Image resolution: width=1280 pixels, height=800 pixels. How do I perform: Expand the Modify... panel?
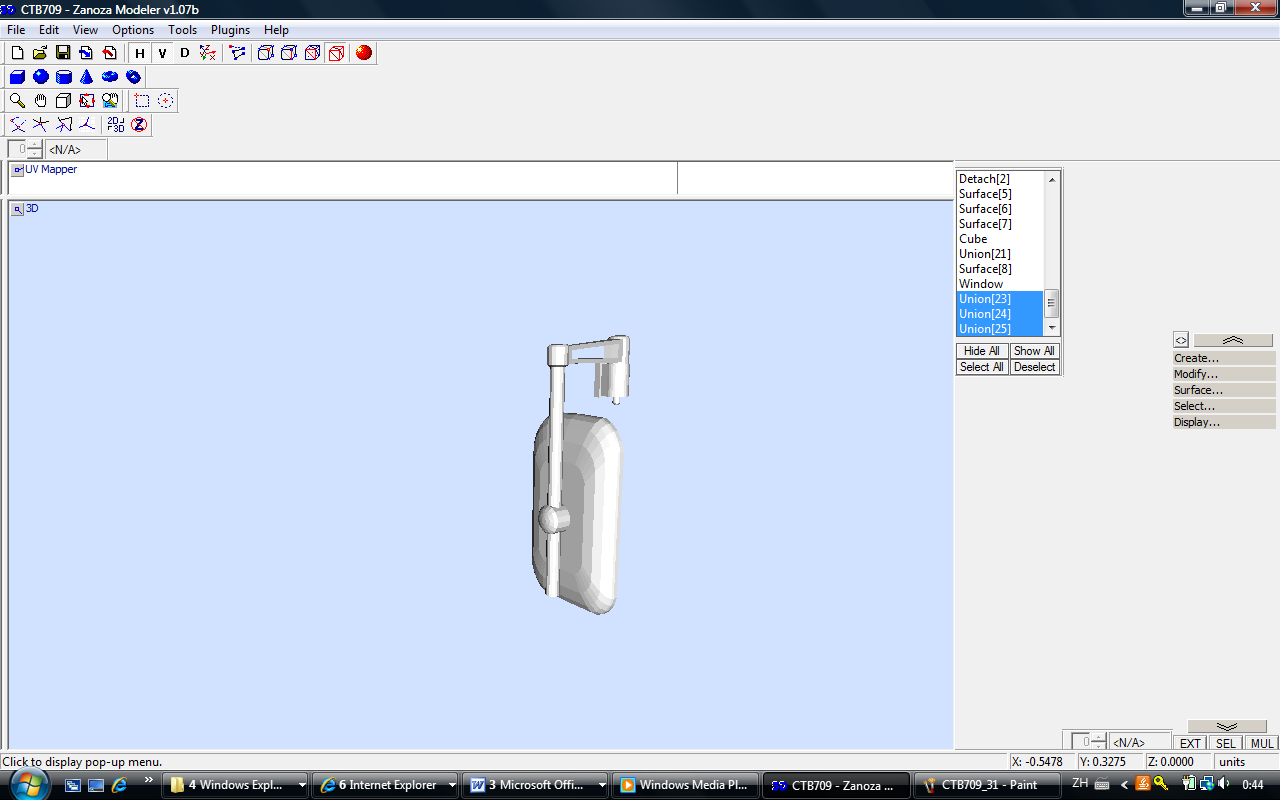(1224, 374)
